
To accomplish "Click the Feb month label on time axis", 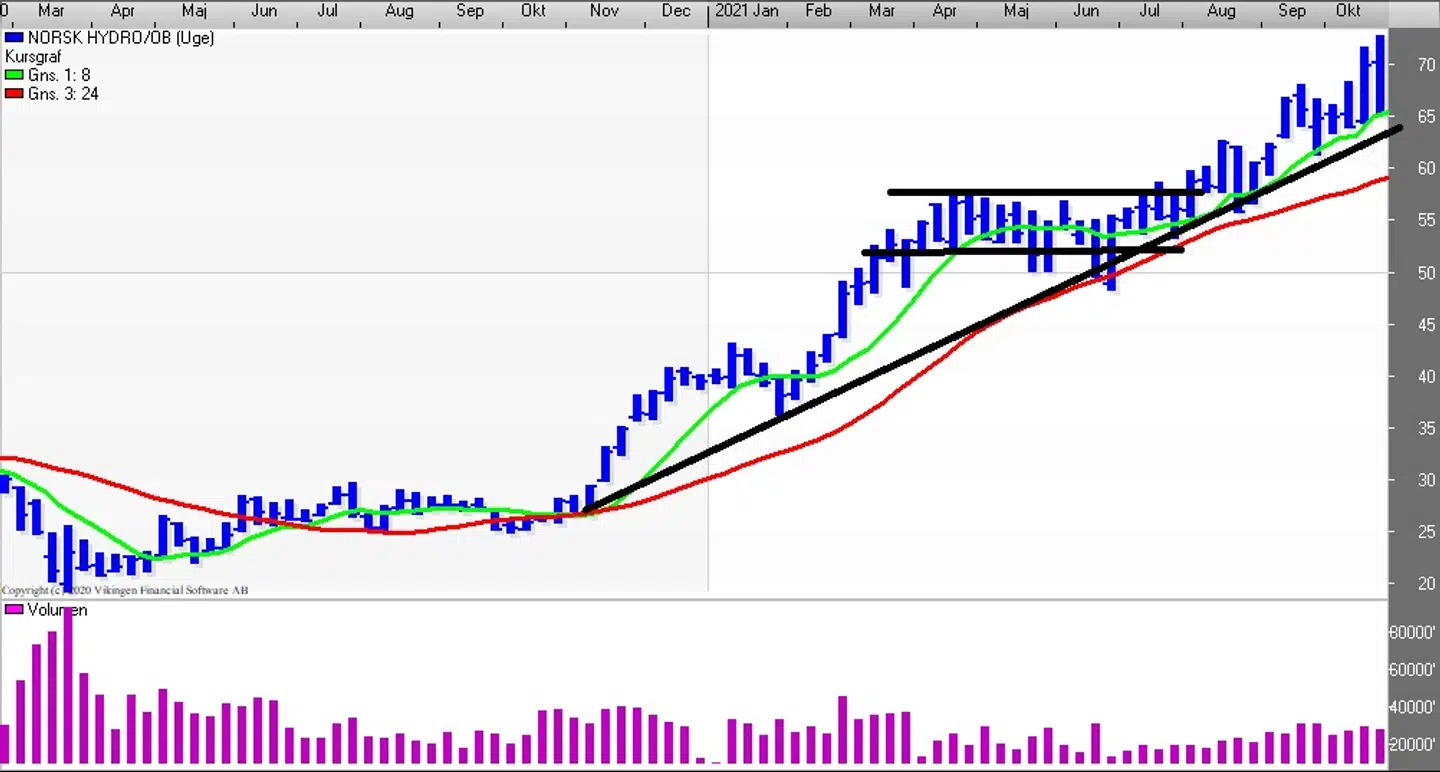I will pyautogui.click(x=818, y=11).
